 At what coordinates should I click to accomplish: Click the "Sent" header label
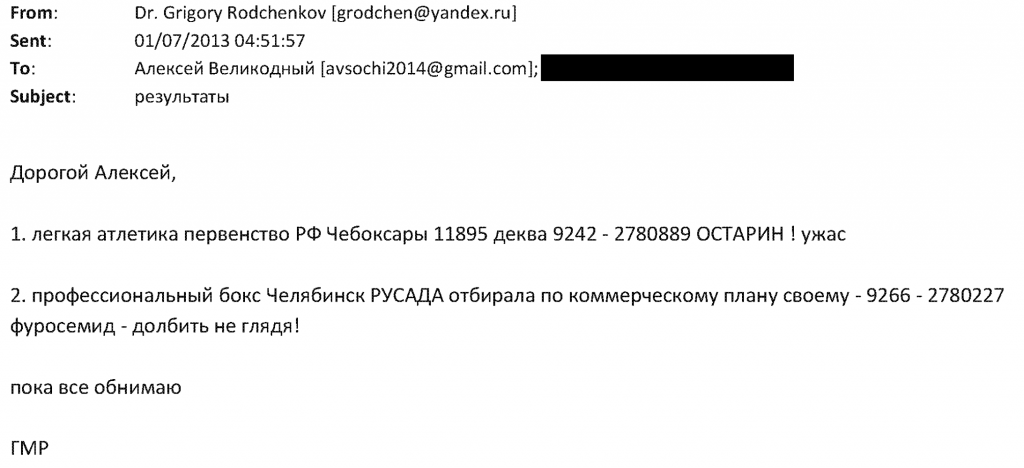point(31,41)
